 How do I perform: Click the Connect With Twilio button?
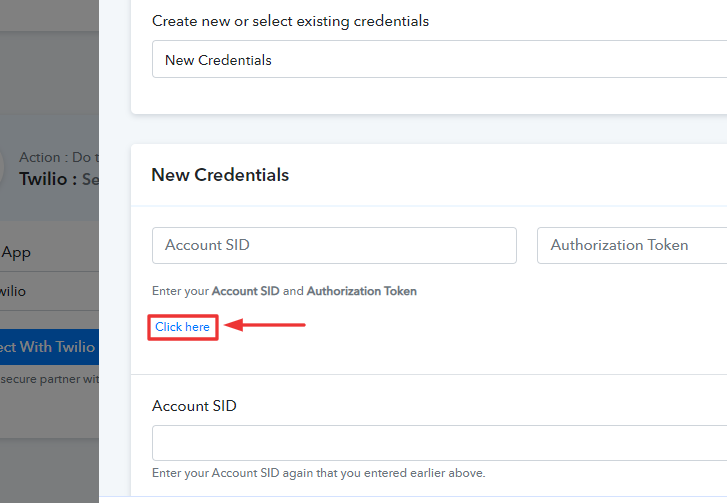[x=49, y=347]
